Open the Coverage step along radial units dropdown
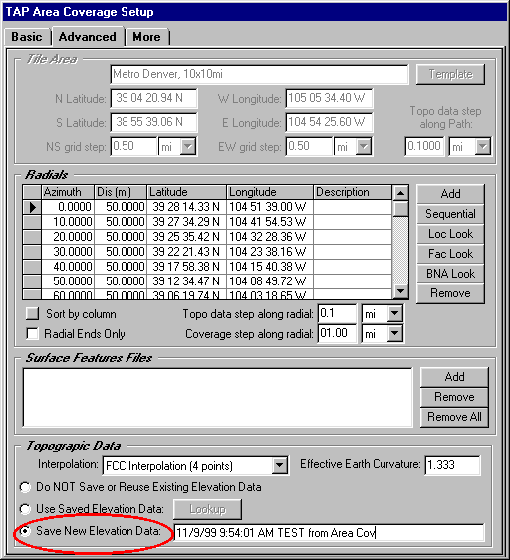The width and height of the screenshot is (510, 560). 395,334
